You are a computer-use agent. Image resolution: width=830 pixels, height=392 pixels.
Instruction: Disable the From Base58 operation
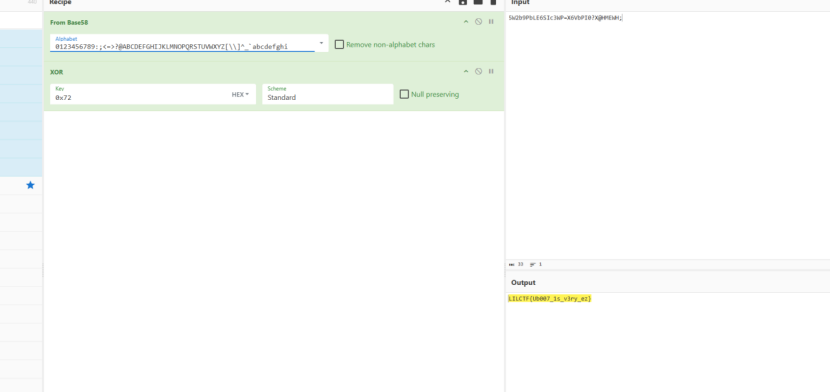(x=479, y=22)
